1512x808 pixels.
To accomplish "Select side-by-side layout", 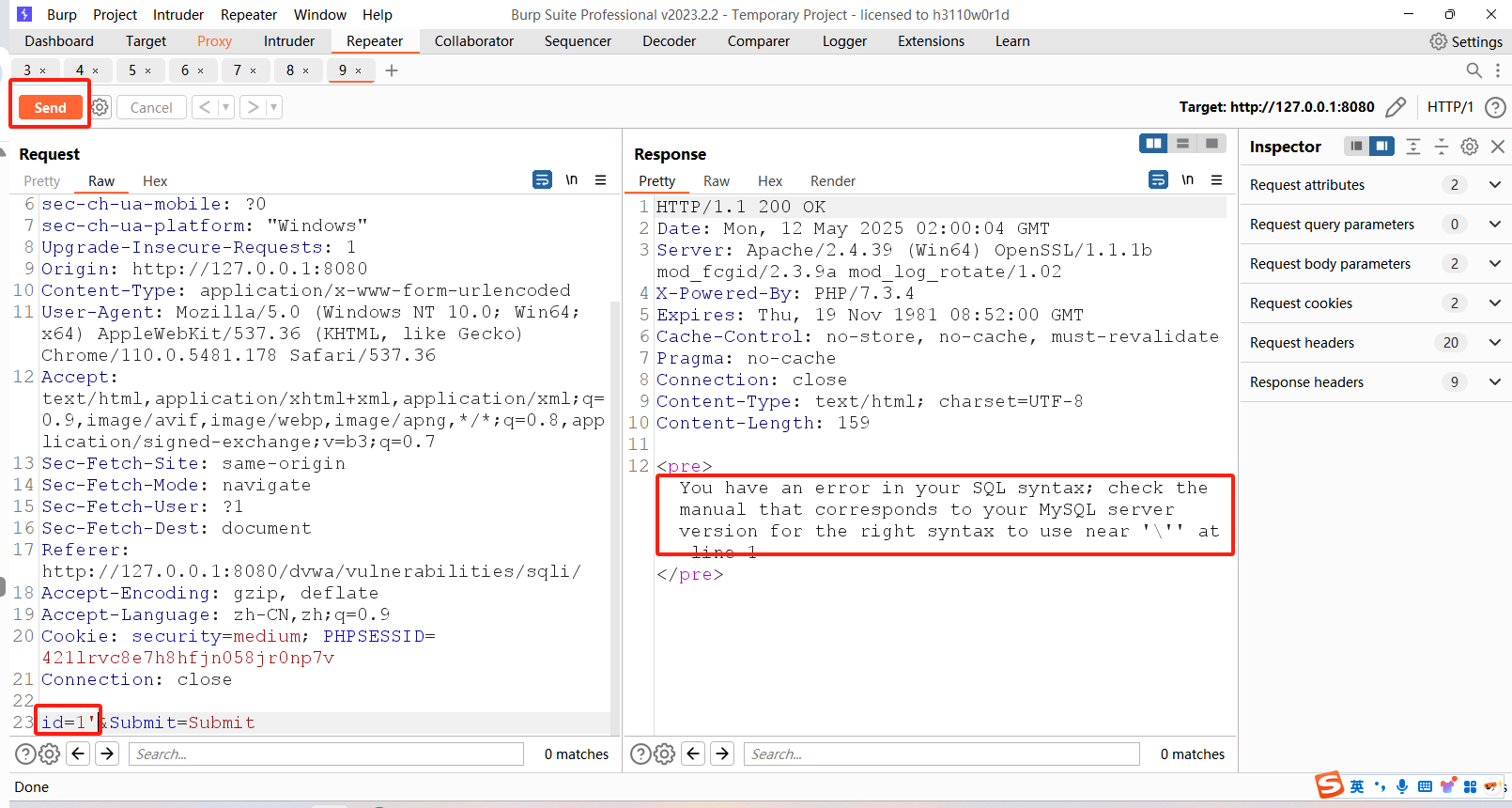I will pyautogui.click(x=1153, y=144).
